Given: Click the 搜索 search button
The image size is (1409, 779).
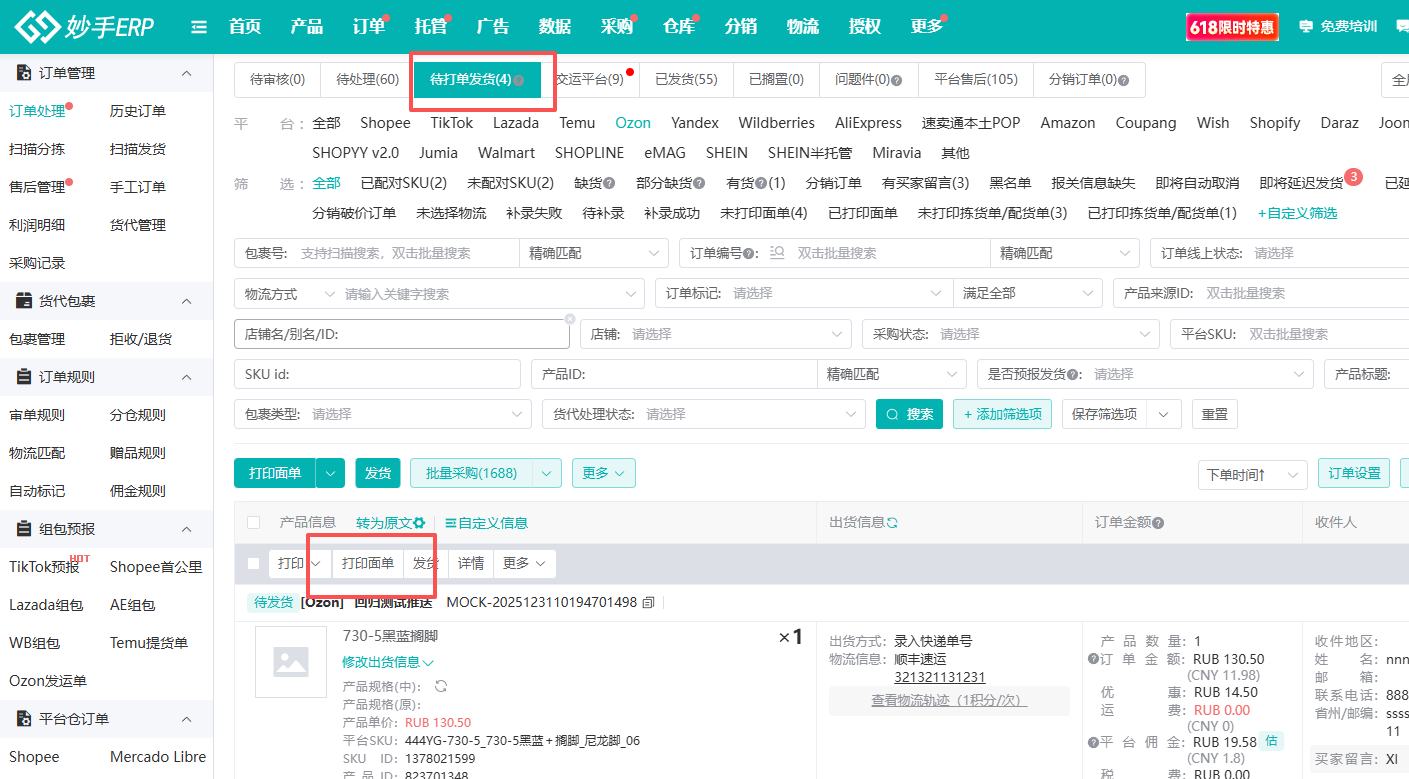Looking at the screenshot, I should 909,414.
